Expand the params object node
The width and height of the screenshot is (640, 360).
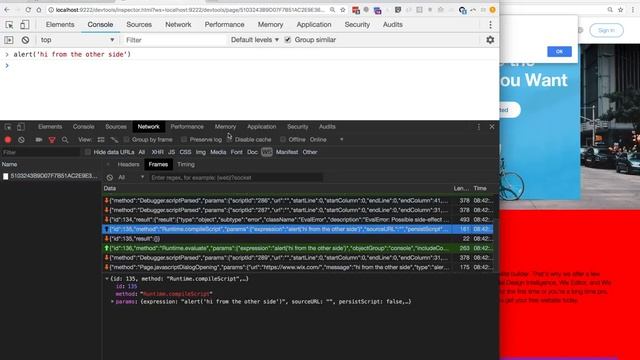coord(112,302)
